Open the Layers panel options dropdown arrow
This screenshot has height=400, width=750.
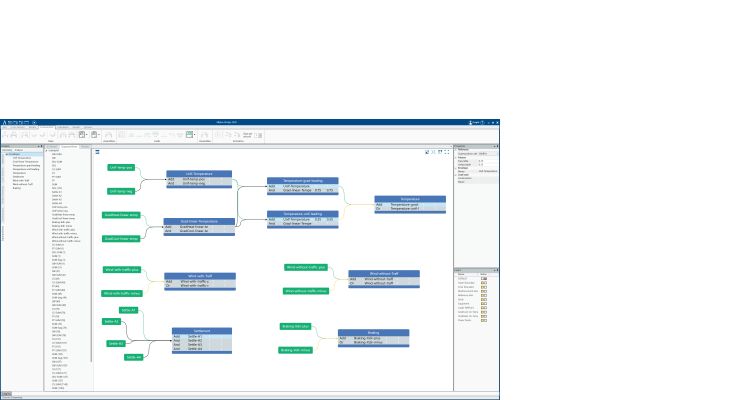(x=495, y=270)
